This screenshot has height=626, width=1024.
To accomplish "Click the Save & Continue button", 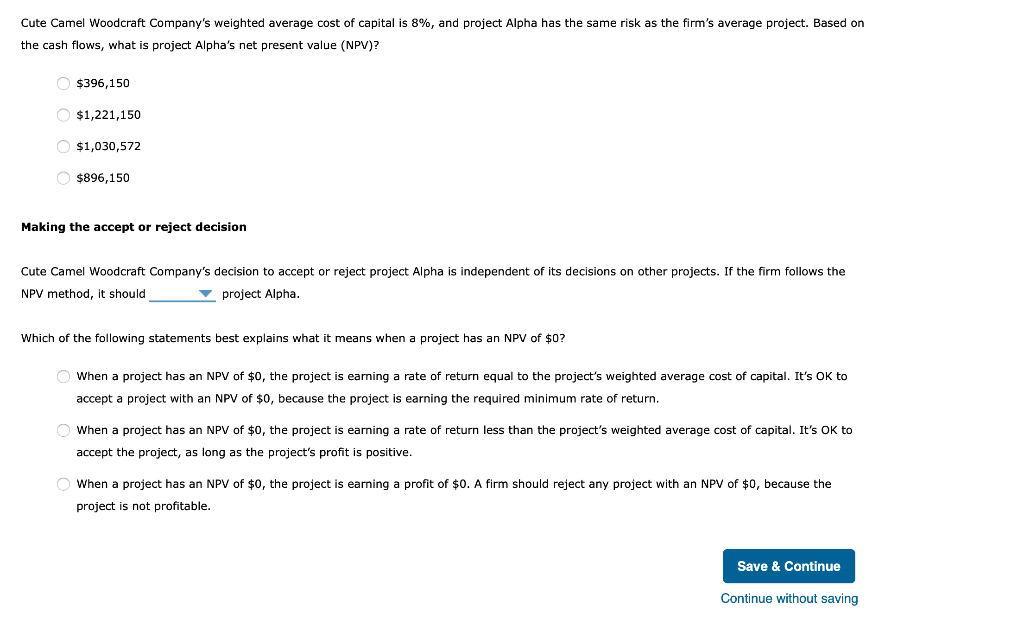I will (x=788, y=565).
